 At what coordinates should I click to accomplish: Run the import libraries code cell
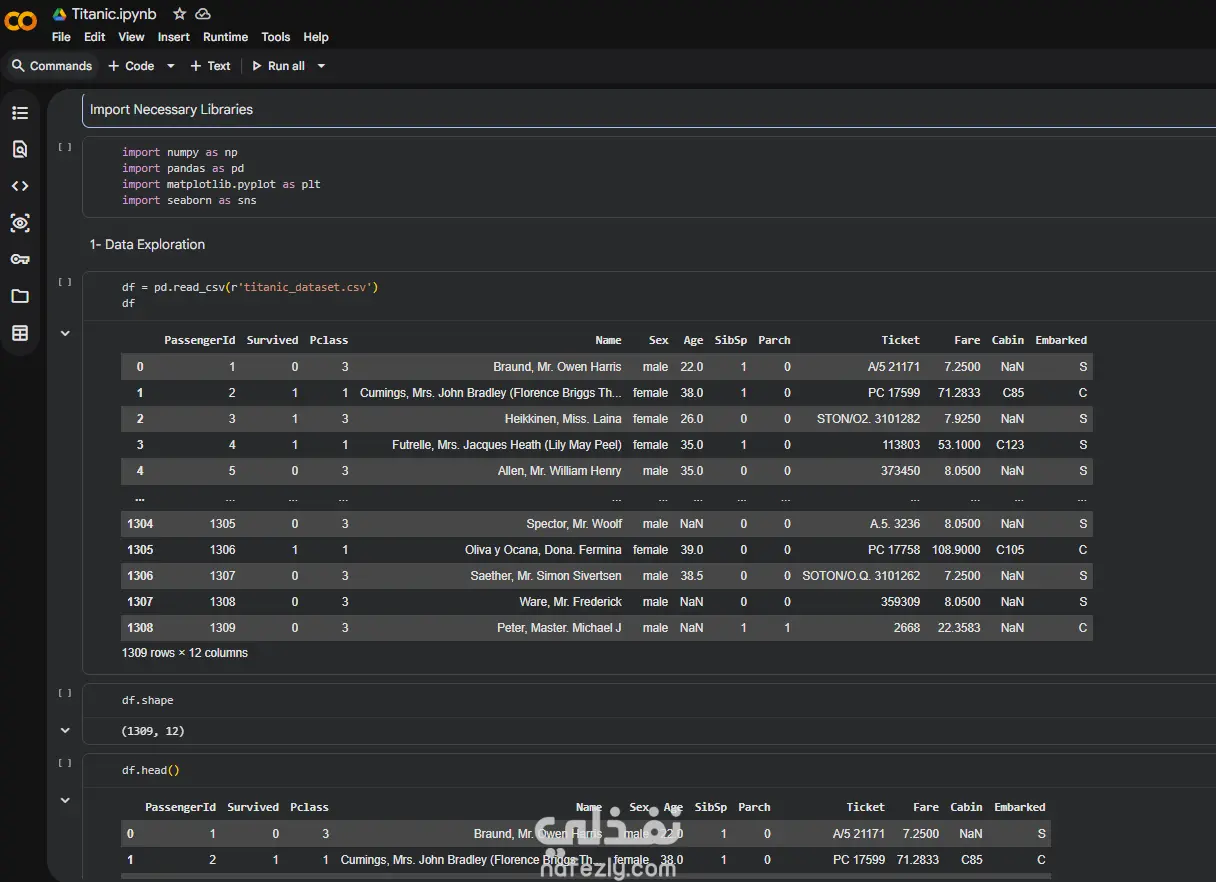(x=65, y=147)
